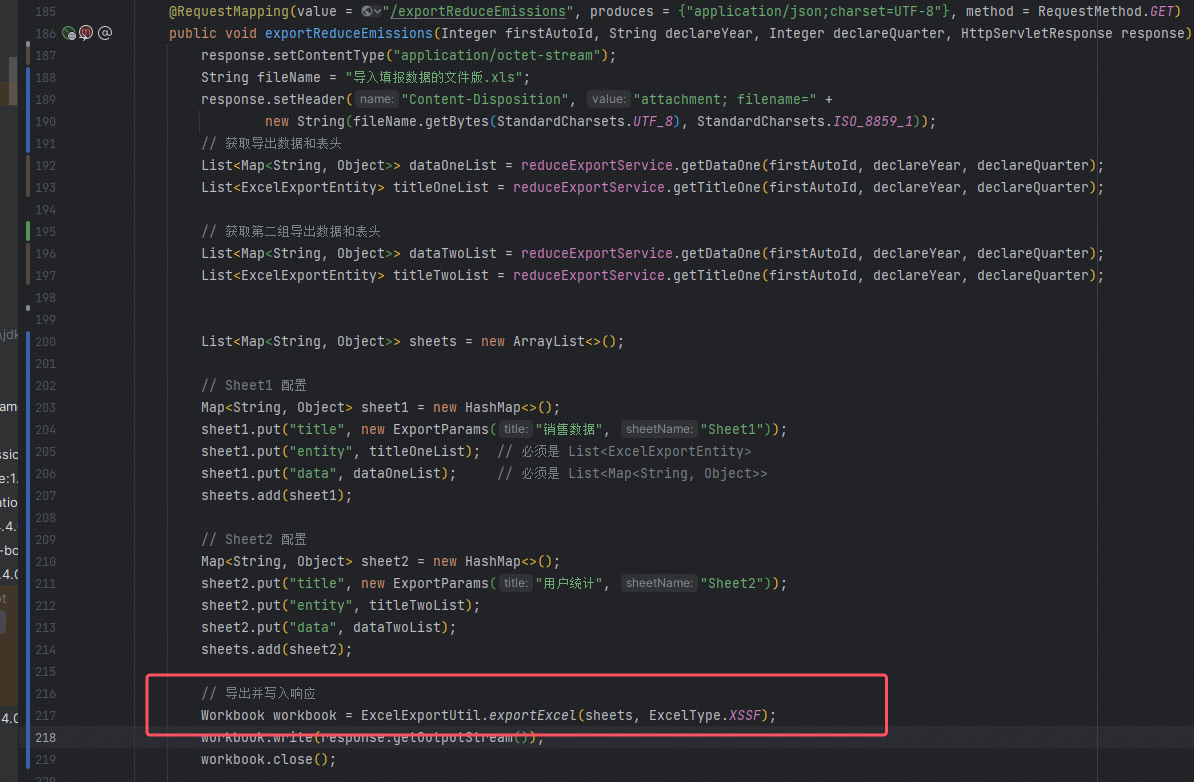Viewport: 1194px width, 782px height.
Task: Open the globe URL dropdown in @RequestMapping
Action: click(372, 11)
